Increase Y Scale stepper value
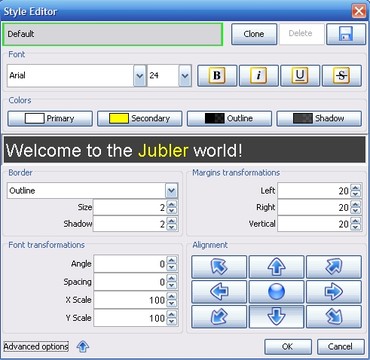 (172, 315)
